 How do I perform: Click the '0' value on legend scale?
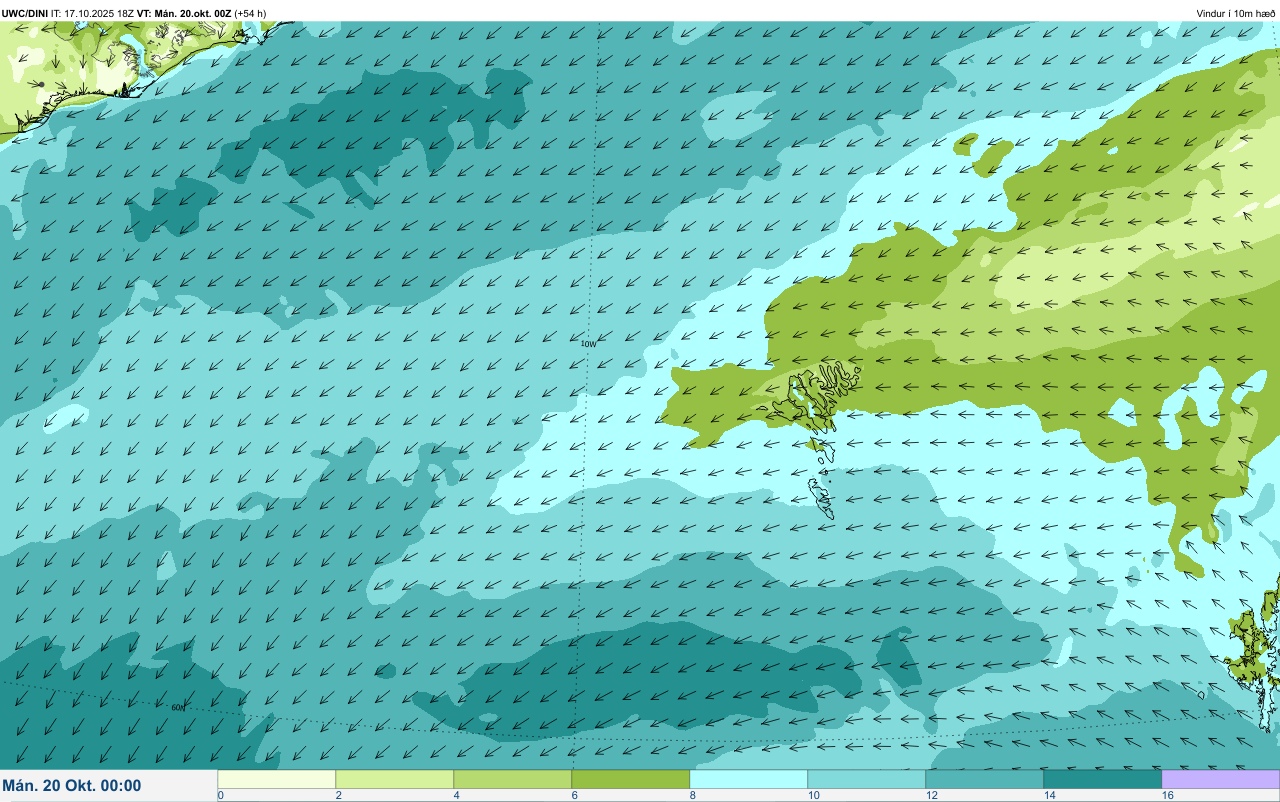(220, 795)
